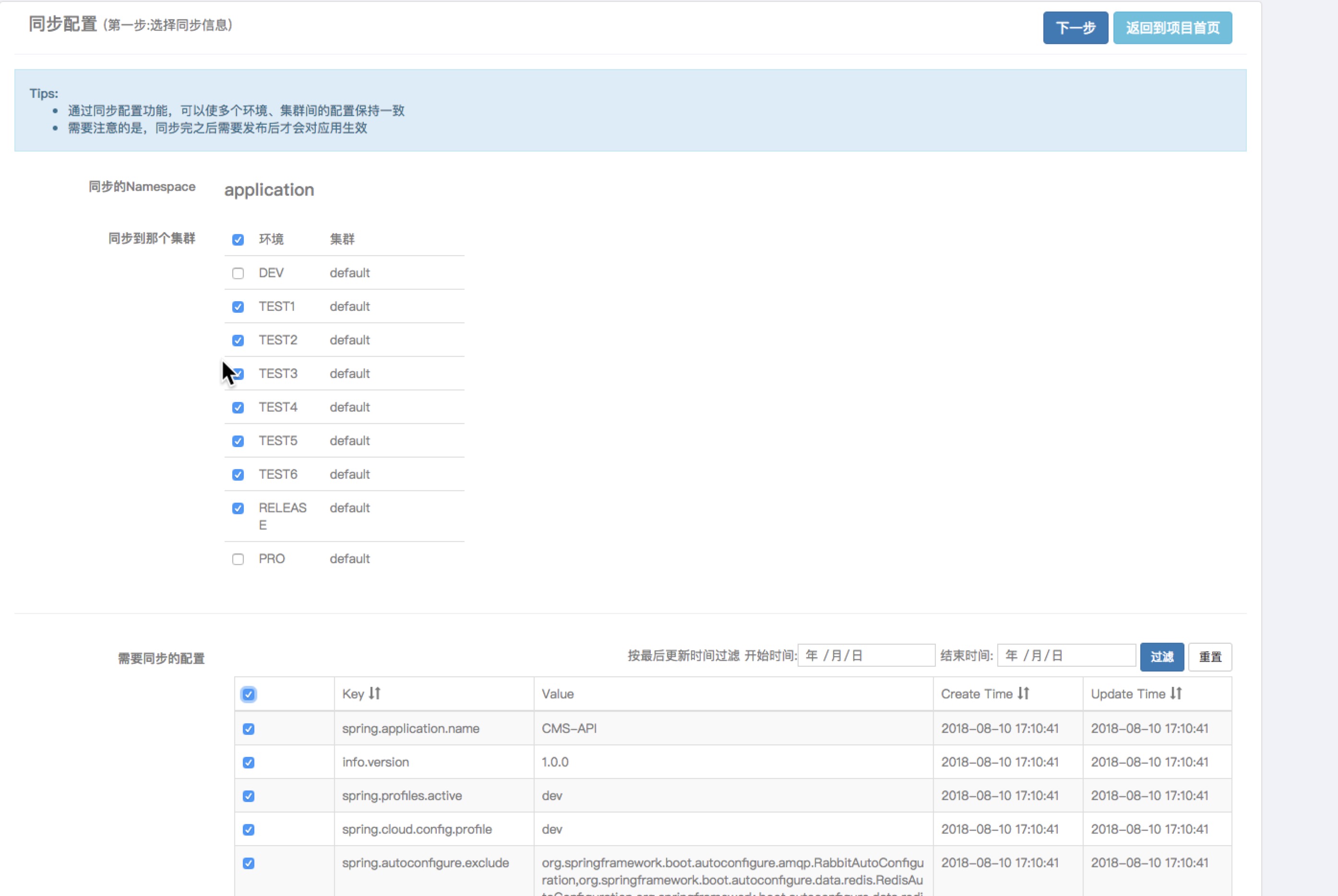Screen dimensions: 1338x896
Task: Click the 过滤 filter button
Action: click(x=1161, y=657)
